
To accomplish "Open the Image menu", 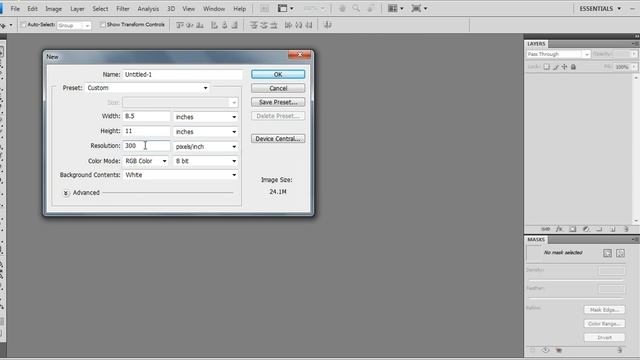I will point(53,9).
